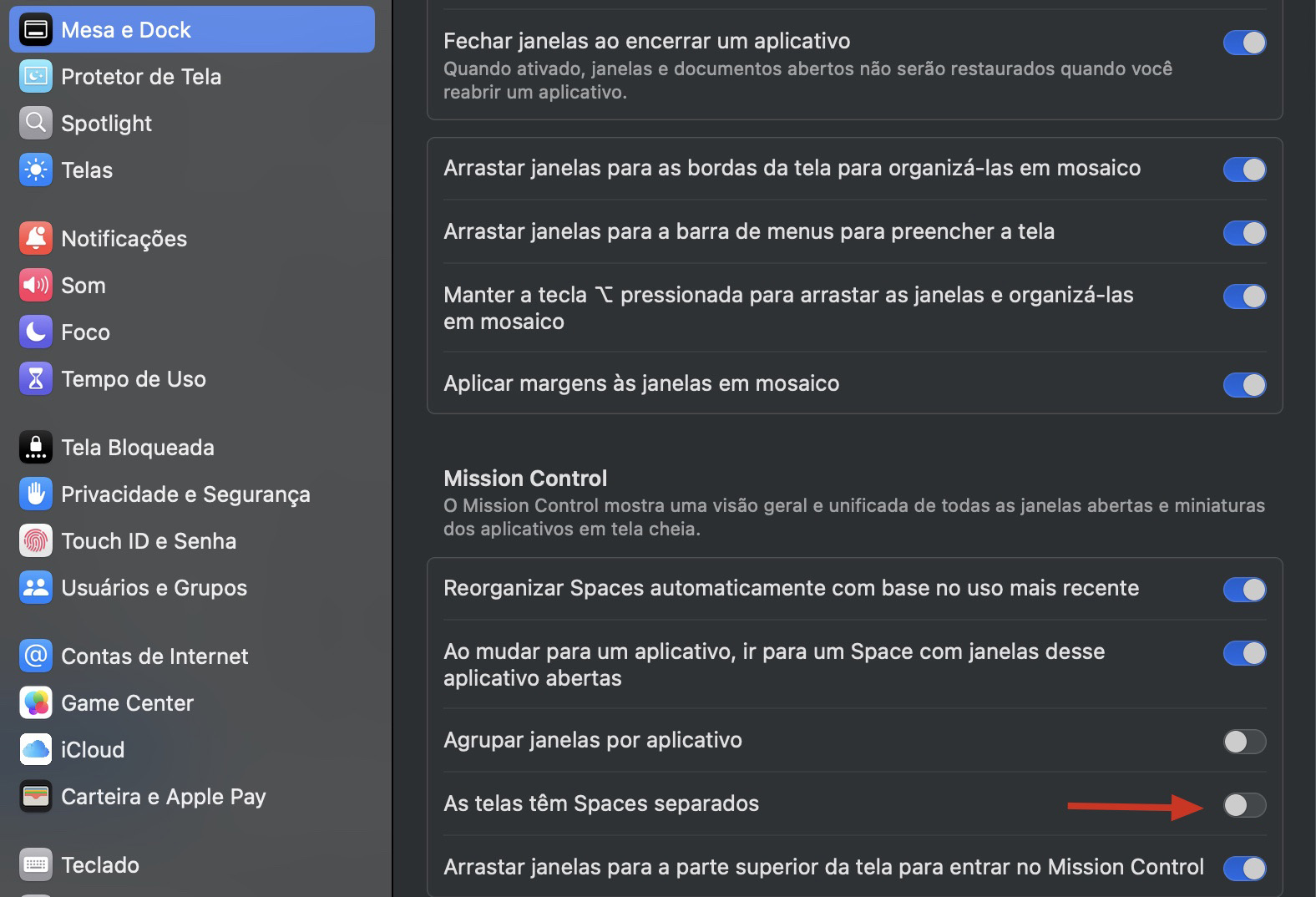Screen dimensions: 1316x897
Task: Select the Notificações bell icon
Action: [x=34, y=238]
